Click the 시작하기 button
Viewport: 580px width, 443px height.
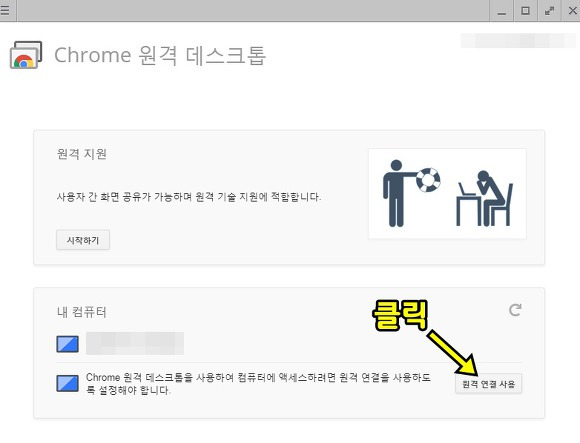(83, 240)
